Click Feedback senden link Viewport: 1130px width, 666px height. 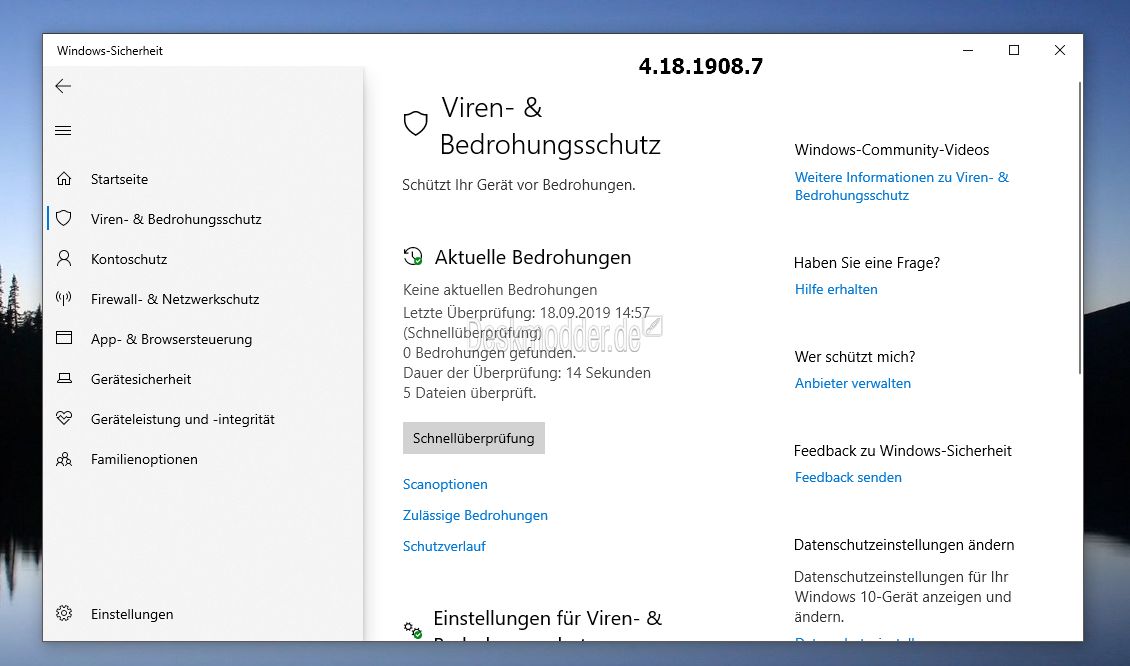pyautogui.click(x=848, y=477)
